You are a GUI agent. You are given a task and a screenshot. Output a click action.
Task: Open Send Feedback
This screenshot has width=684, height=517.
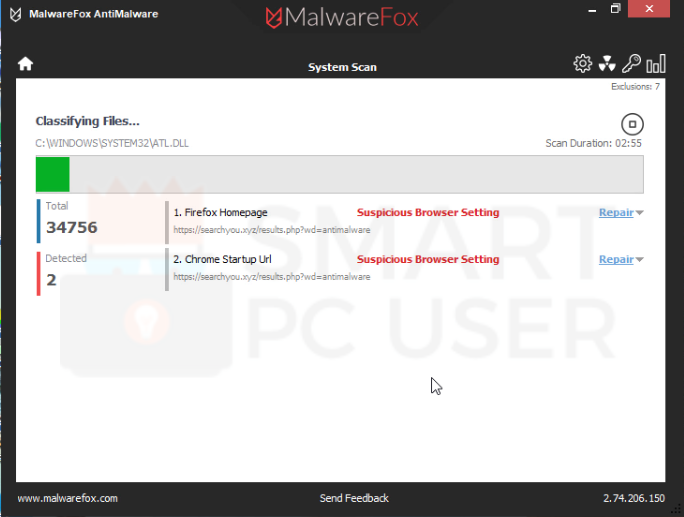coord(354,498)
